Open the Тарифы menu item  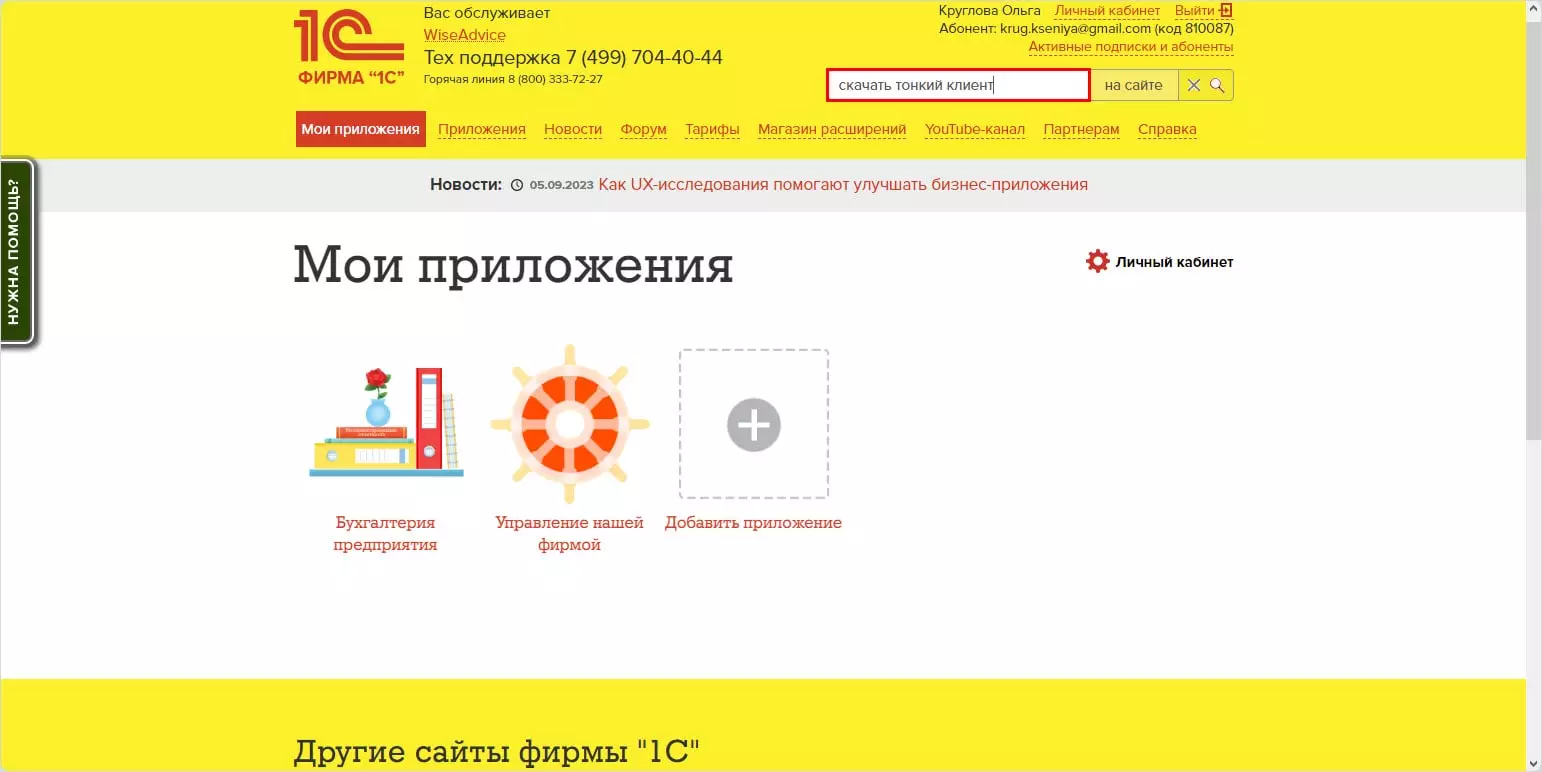(x=712, y=129)
